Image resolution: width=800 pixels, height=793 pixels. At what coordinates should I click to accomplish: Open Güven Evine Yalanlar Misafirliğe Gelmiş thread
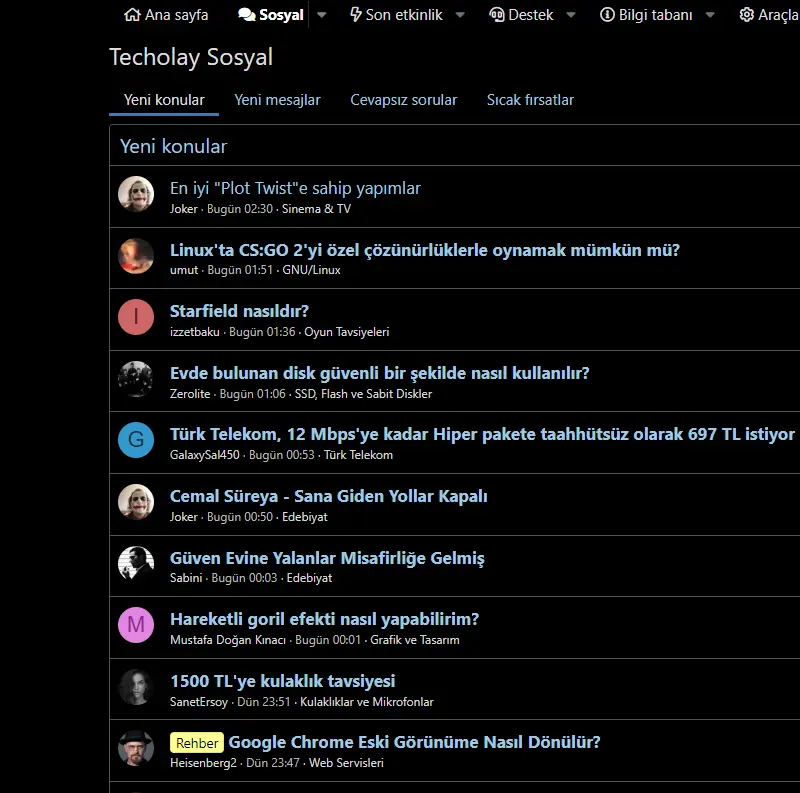[327, 558]
